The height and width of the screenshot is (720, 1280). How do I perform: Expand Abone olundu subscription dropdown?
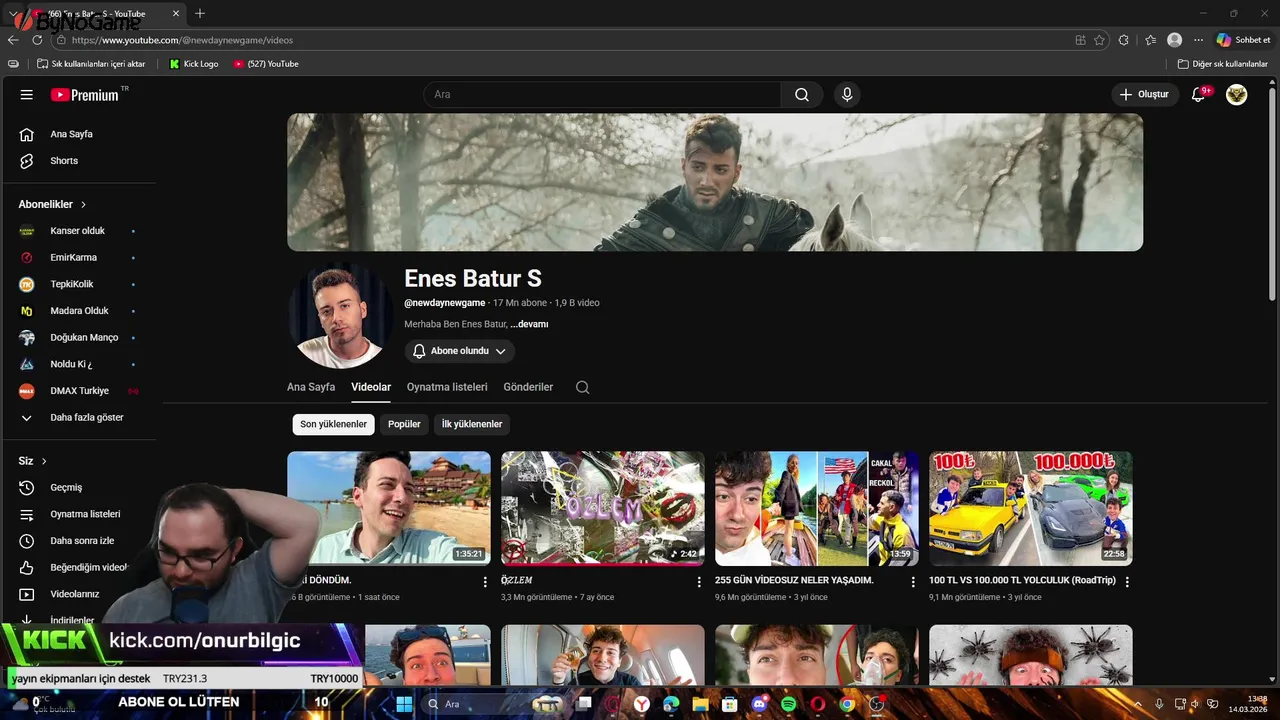pyautogui.click(x=460, y=351)
